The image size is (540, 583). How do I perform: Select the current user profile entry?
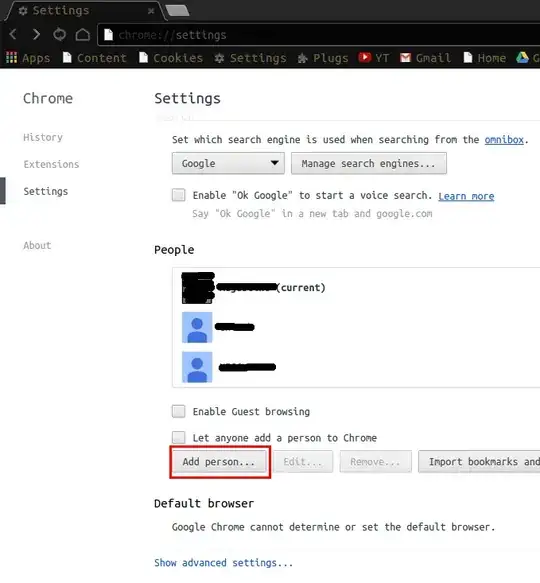click(x=356, y=288)
